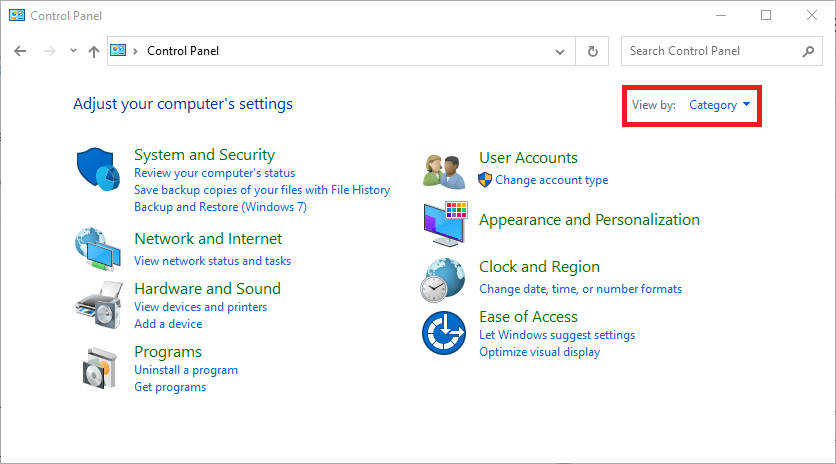Open Save backup copies with File History
Image resolution: width=836 pixels, height=464 pixels.
pos(262,190)
